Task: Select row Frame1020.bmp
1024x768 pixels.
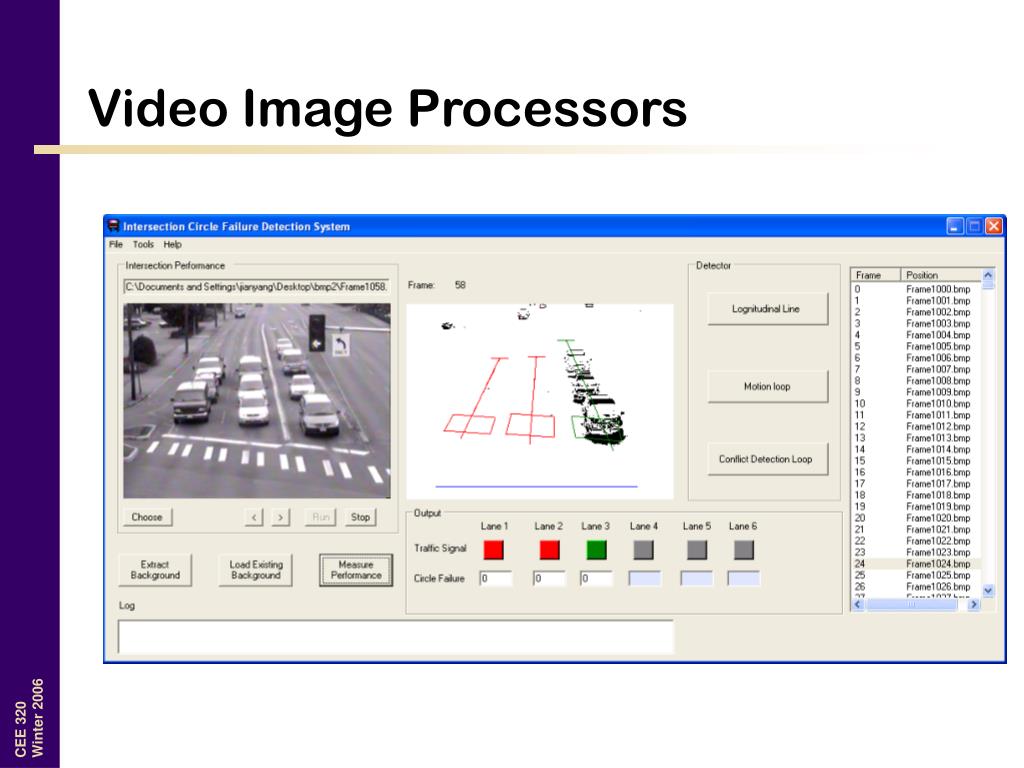Action: (x=916, y=517)
